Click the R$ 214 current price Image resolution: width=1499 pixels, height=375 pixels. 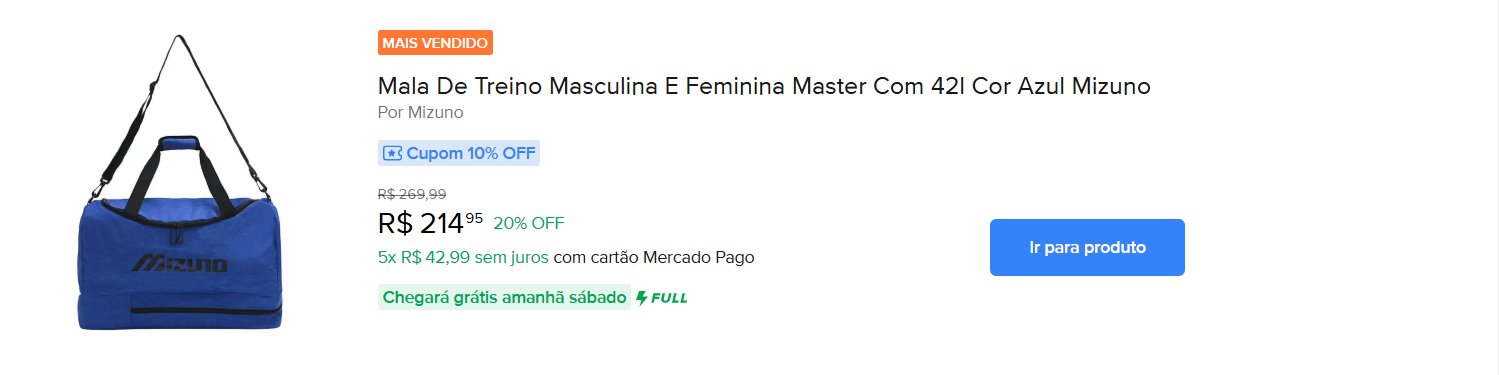point(420,223)
